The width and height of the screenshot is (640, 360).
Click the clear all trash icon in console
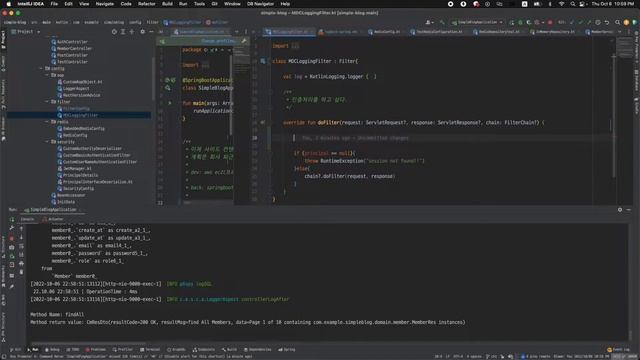pyautogui.click(x=21, y=272)
